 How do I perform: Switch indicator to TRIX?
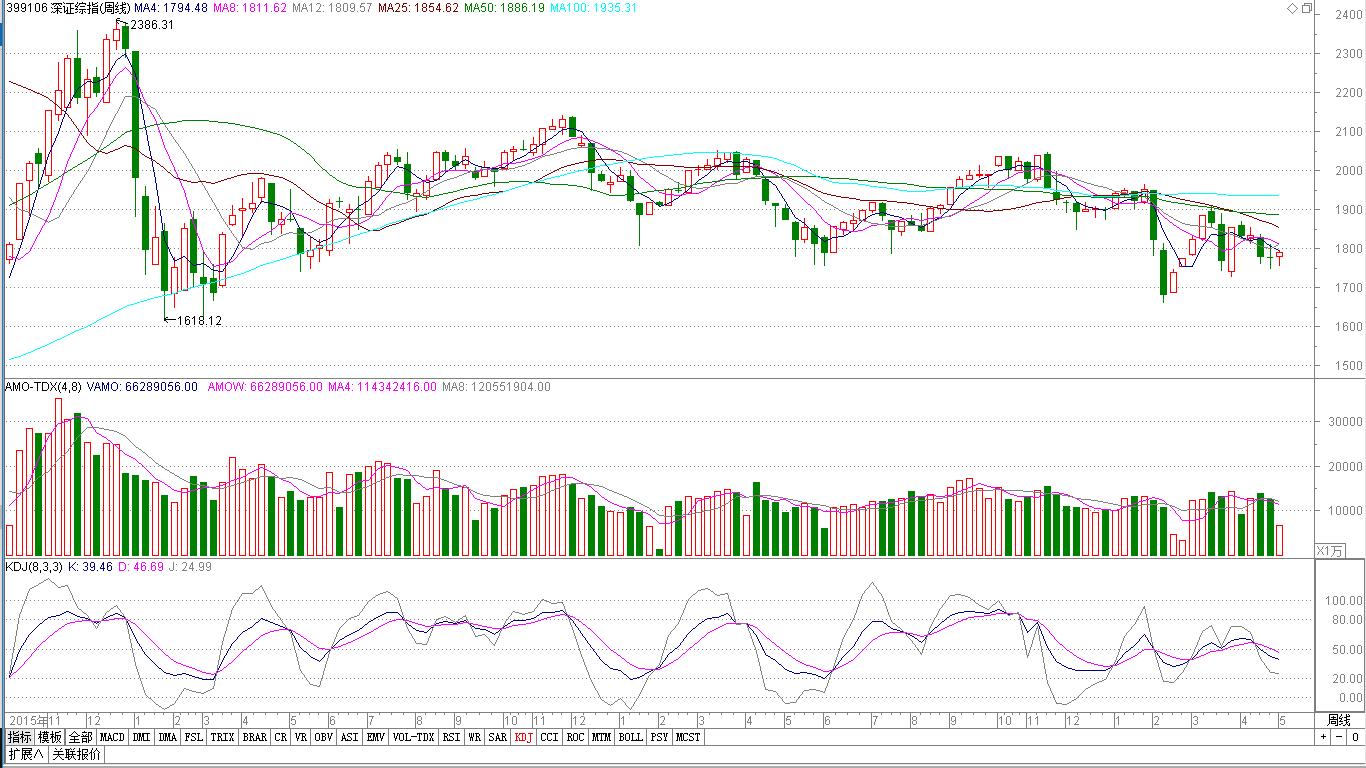point(223,737)
